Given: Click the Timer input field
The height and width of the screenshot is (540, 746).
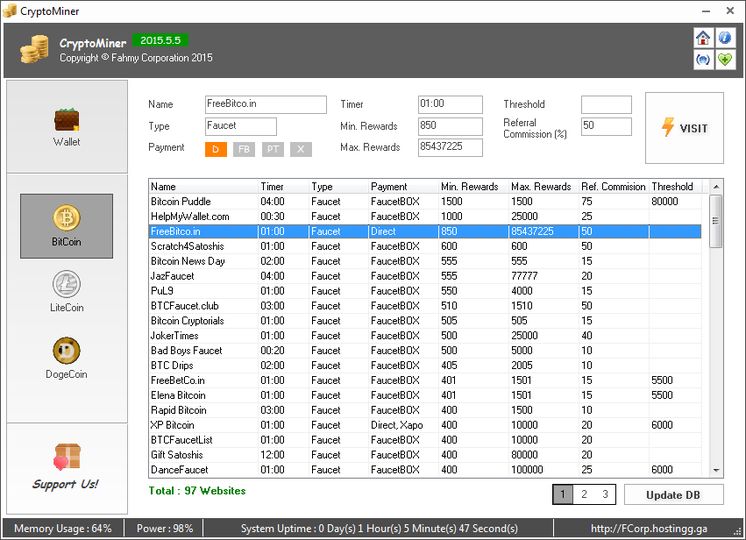Looking at the screenshot, I should tap(450, 105).
